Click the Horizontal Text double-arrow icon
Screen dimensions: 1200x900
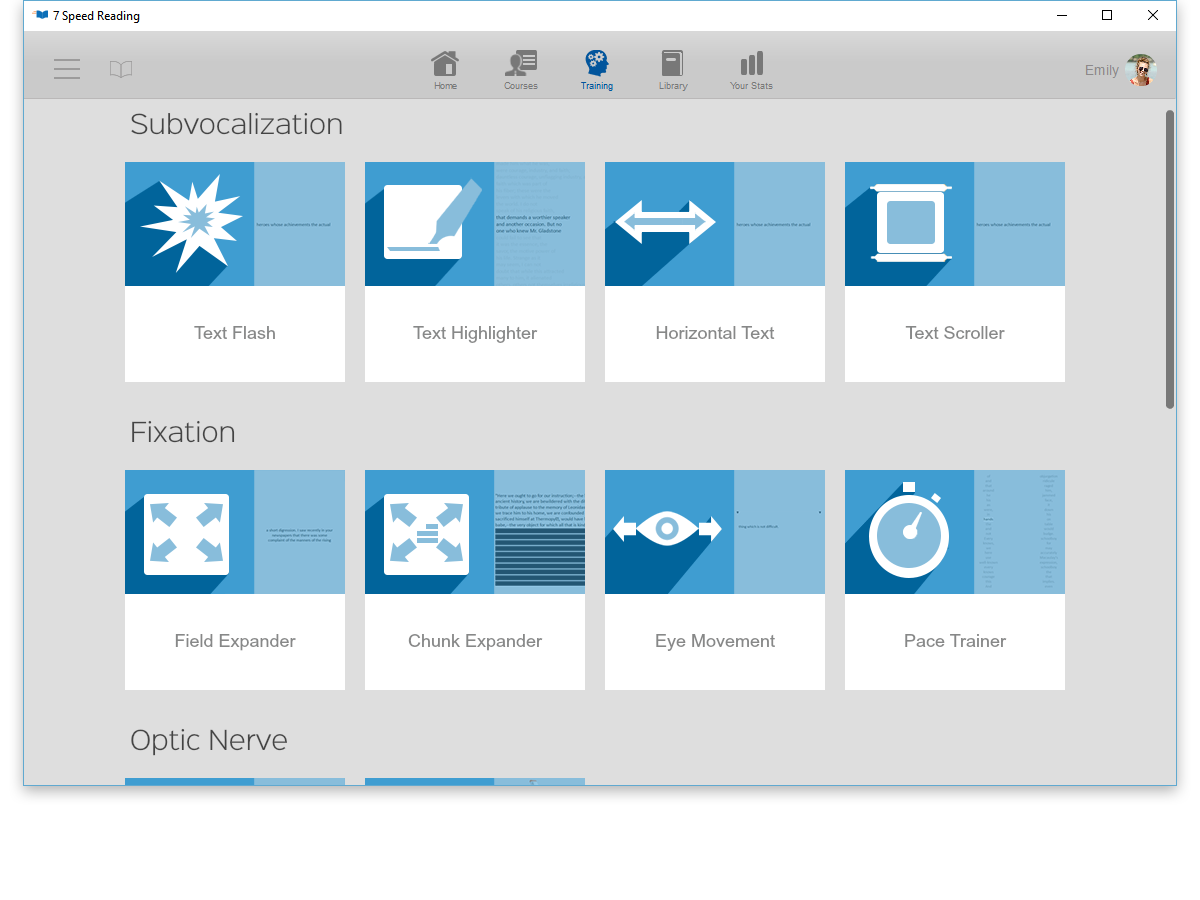pyautogui.click(x=665, y=222)
